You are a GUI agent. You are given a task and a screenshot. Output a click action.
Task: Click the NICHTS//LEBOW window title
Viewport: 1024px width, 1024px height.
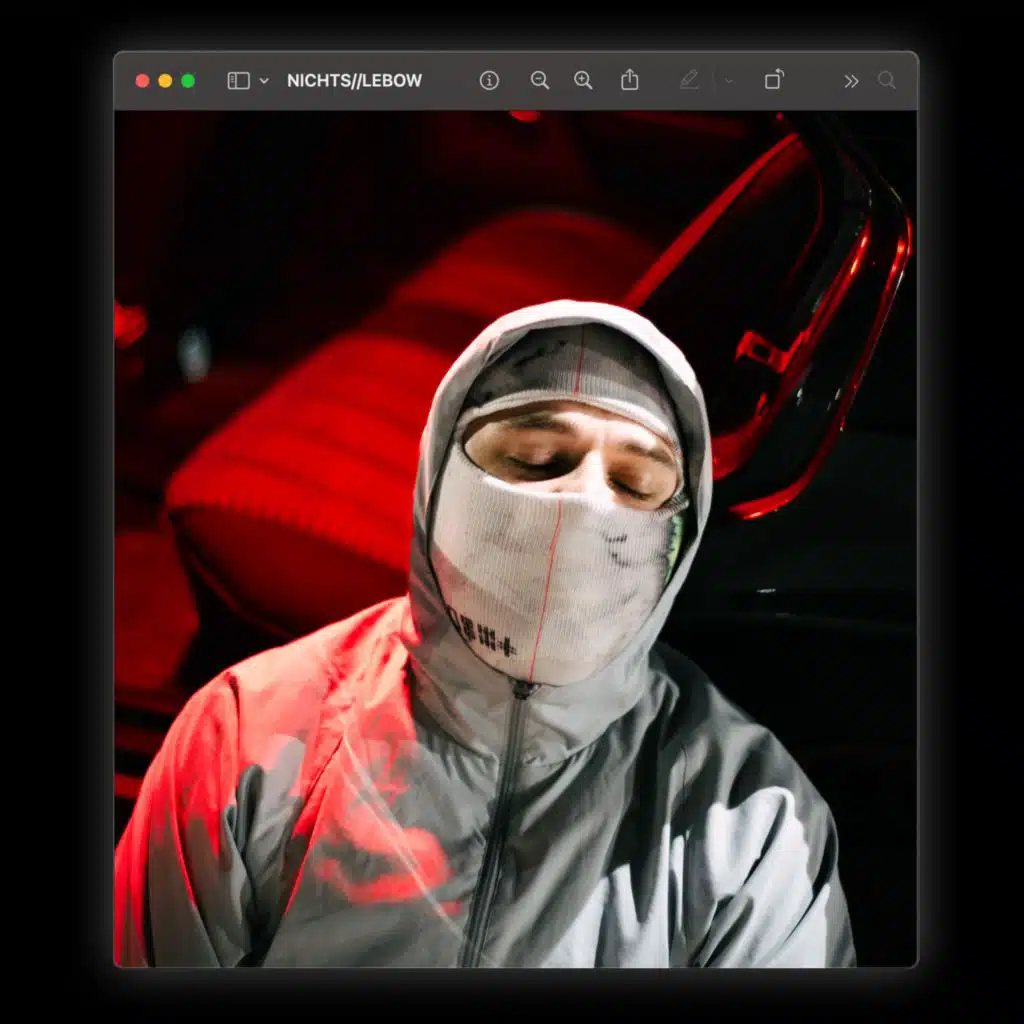tap(354, 81)
